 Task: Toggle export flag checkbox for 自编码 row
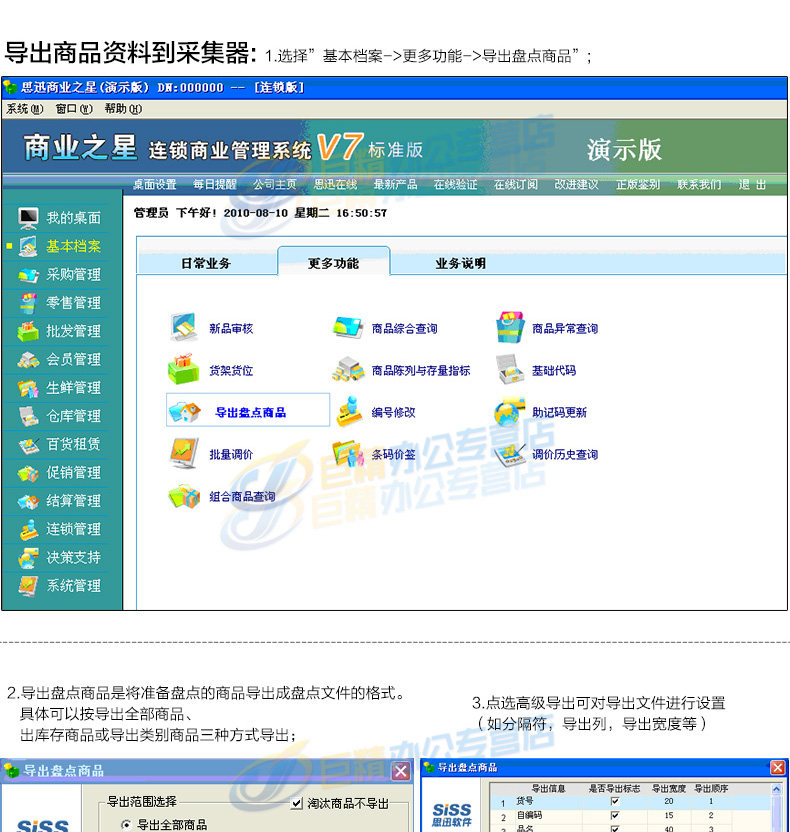[x=615, y=814]
